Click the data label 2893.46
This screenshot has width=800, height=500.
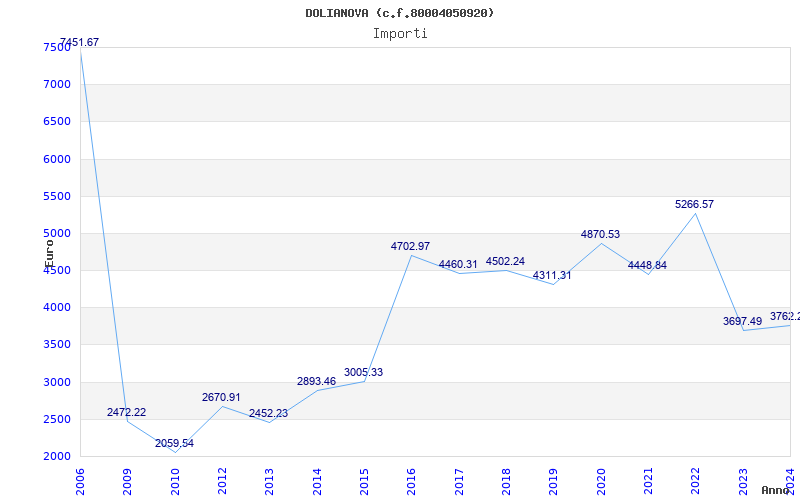[x=316, y=381]
